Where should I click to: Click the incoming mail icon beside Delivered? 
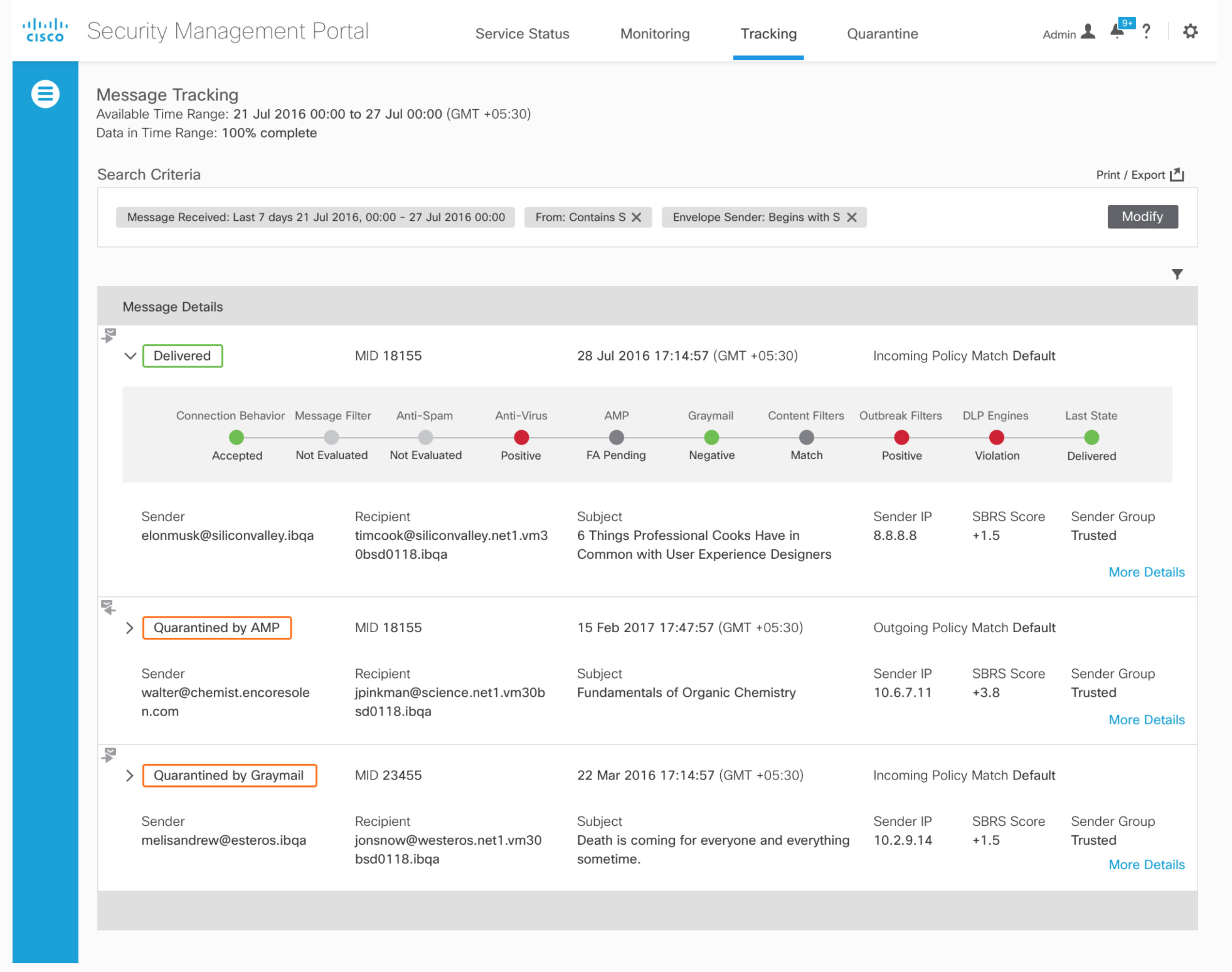pos(109,335)
